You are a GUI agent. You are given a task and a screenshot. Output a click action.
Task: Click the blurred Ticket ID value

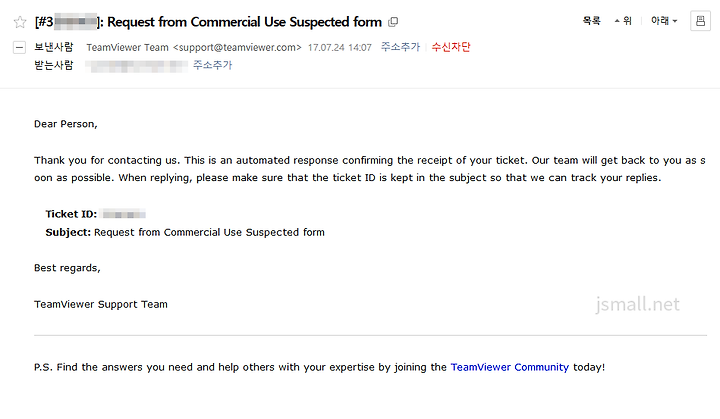click(x=123, y=214)
